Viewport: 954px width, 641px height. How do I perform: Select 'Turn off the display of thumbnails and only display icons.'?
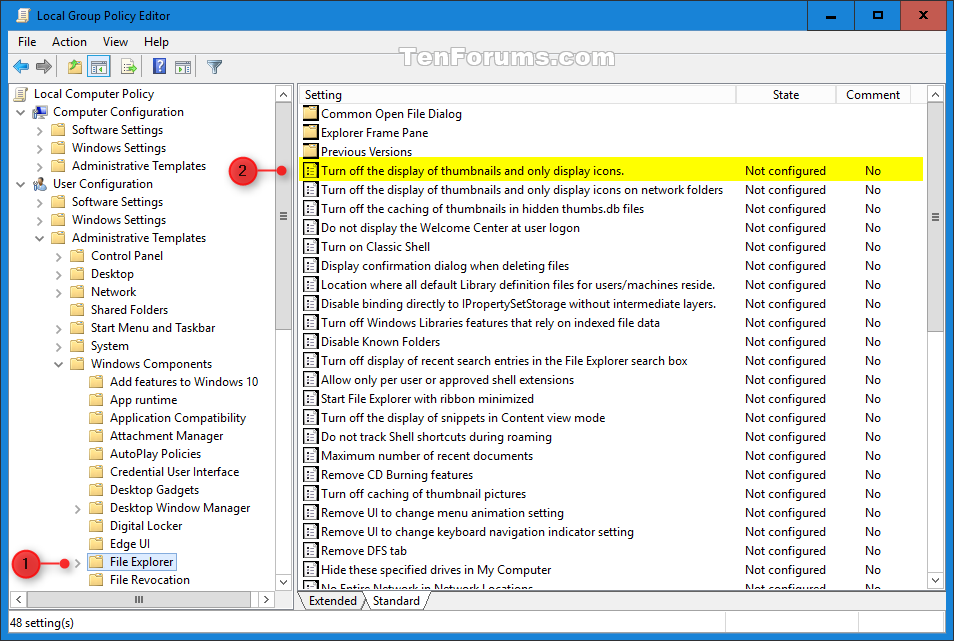click(612, 170)
